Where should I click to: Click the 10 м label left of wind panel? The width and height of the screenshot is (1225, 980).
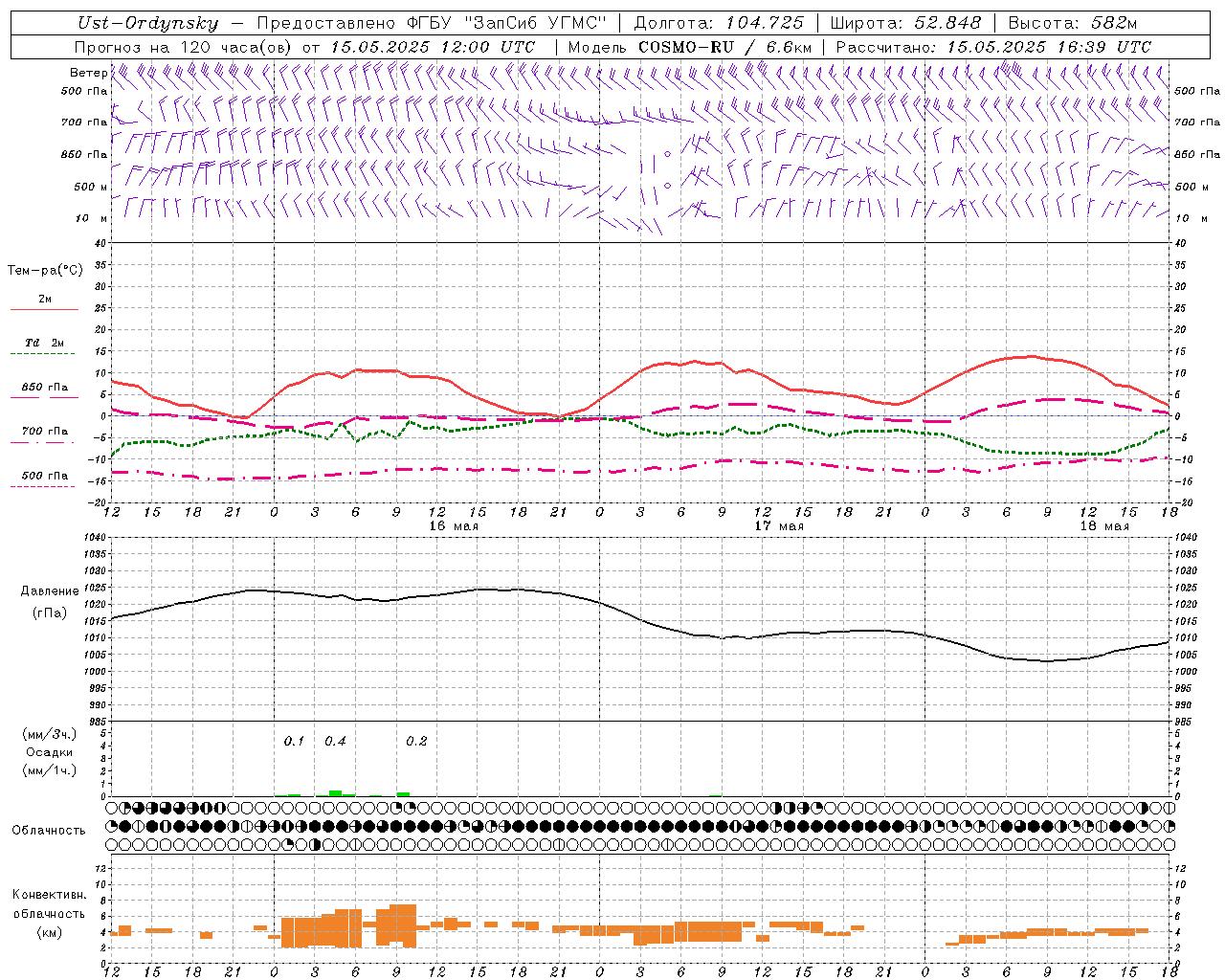(92, 219)
